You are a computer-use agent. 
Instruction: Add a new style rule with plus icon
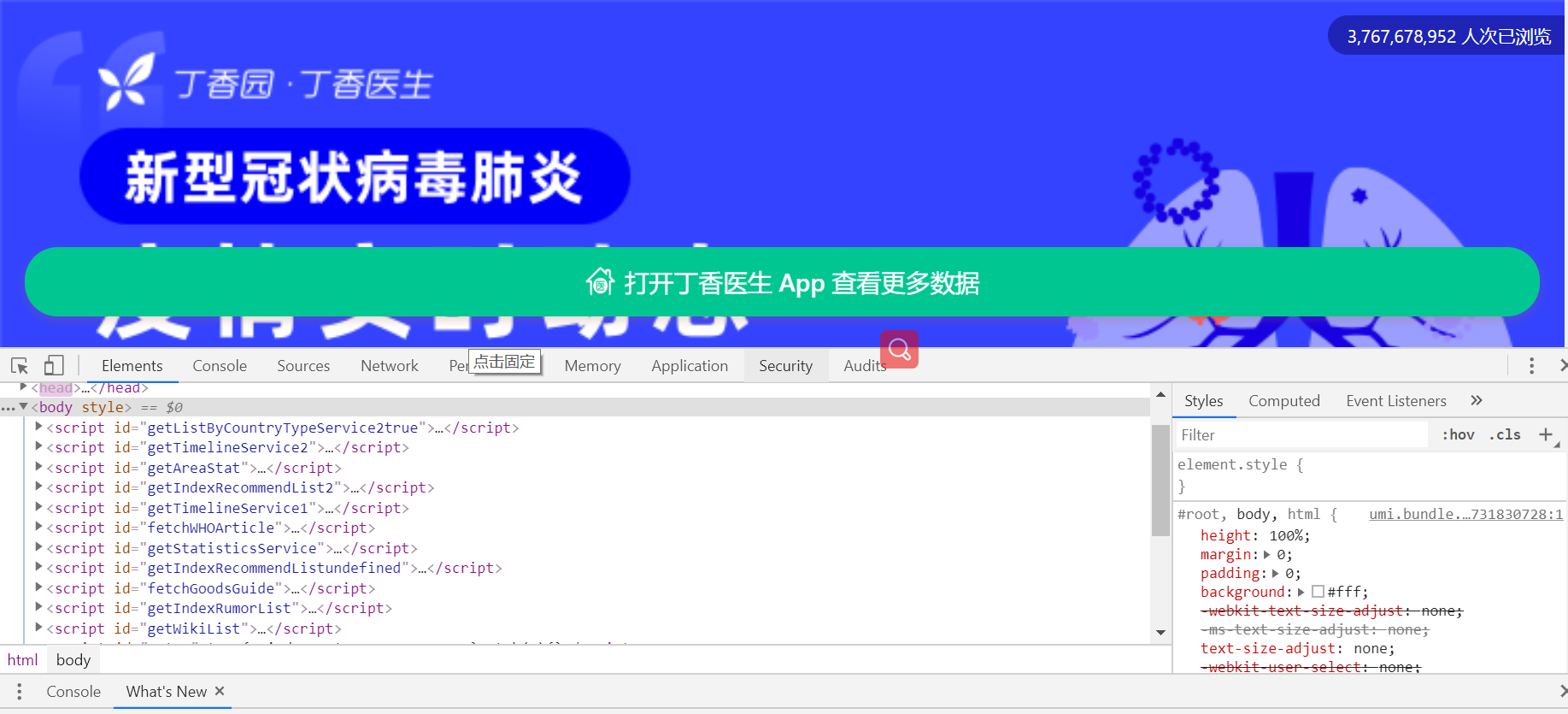[x=1546, y=434]
